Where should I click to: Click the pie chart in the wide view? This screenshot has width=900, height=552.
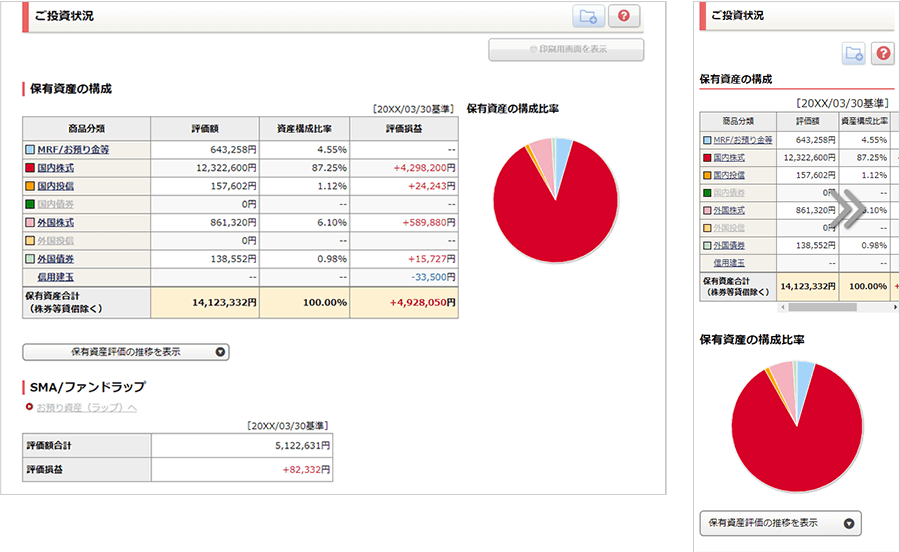556,200
